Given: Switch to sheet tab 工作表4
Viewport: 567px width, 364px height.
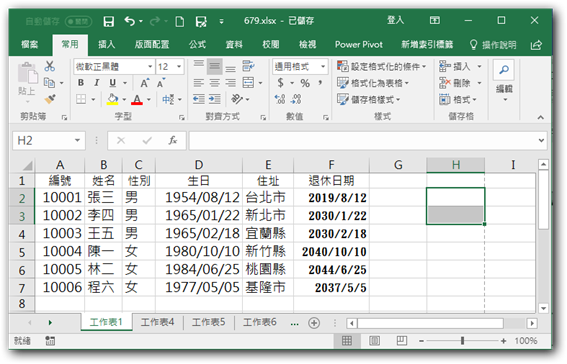Looking at the screenshot, I should [x=157, y=322].
